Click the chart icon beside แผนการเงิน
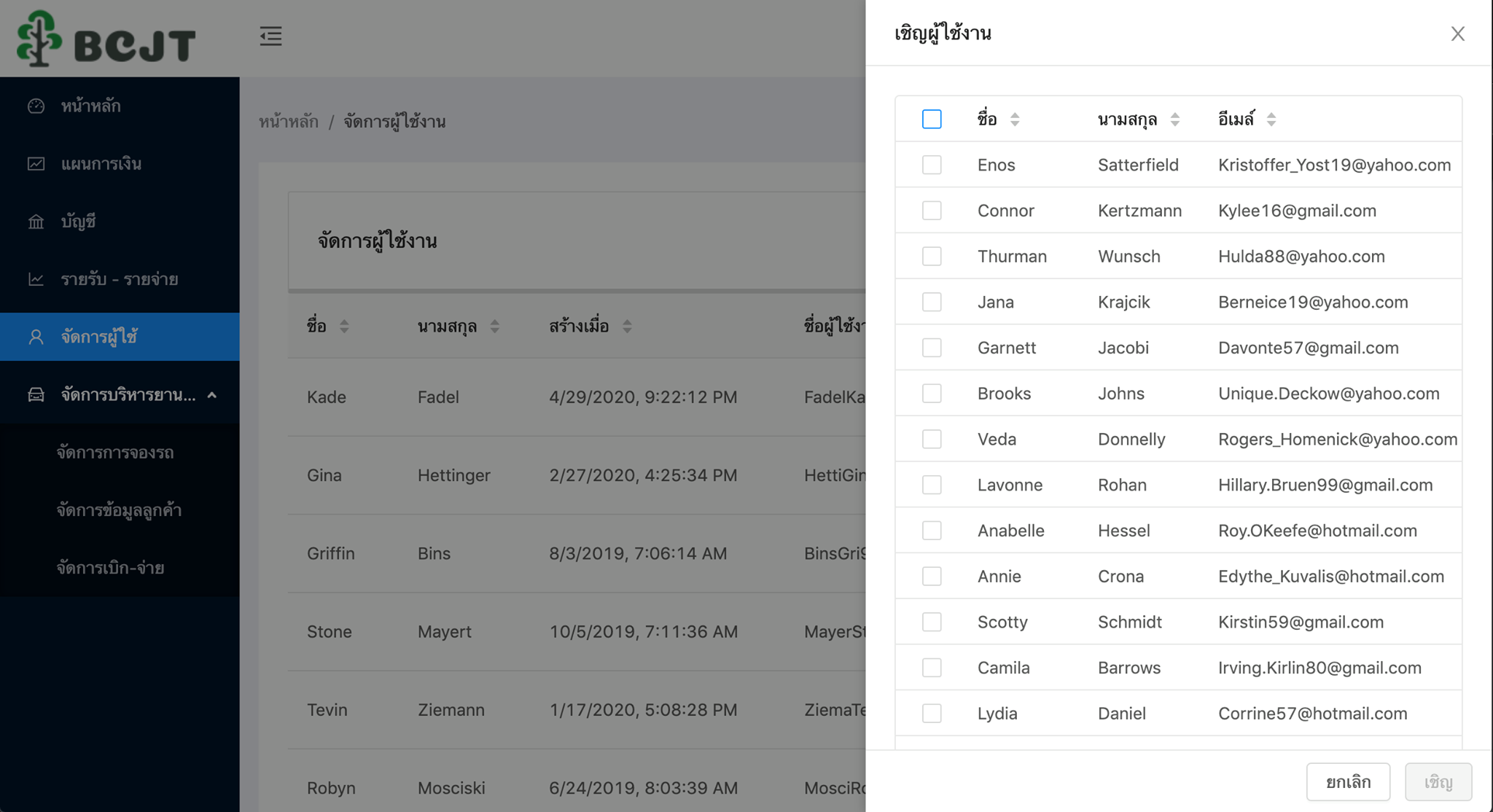 click(36, 164)
